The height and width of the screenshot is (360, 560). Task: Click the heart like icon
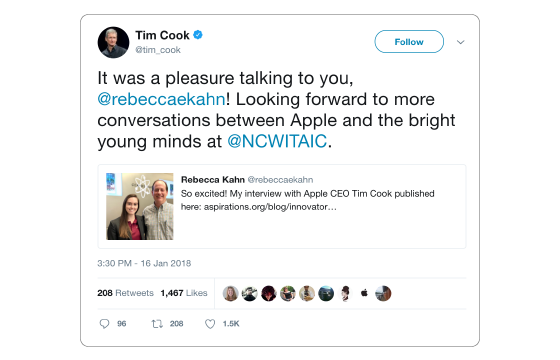(210, 324)
